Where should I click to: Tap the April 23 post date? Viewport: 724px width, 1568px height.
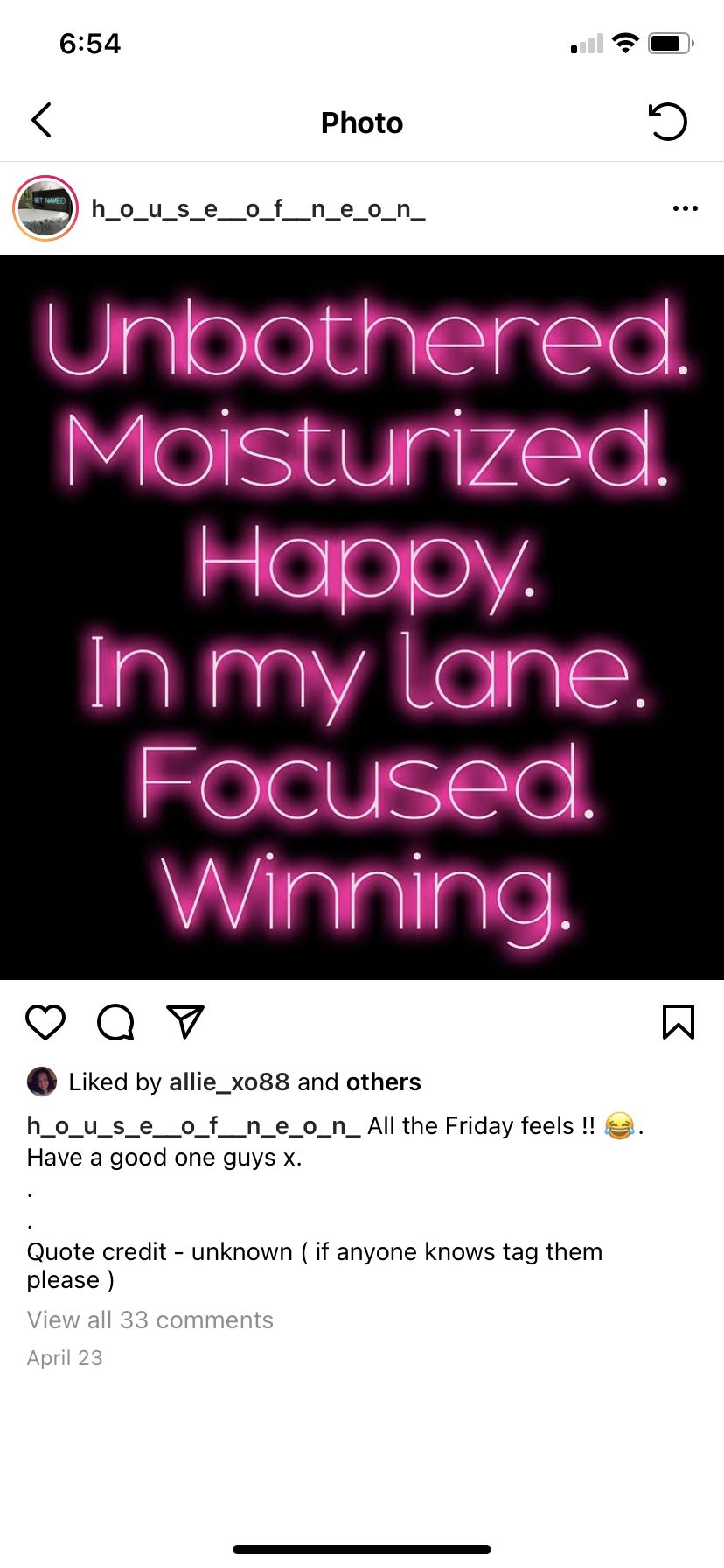point(65,1358)
